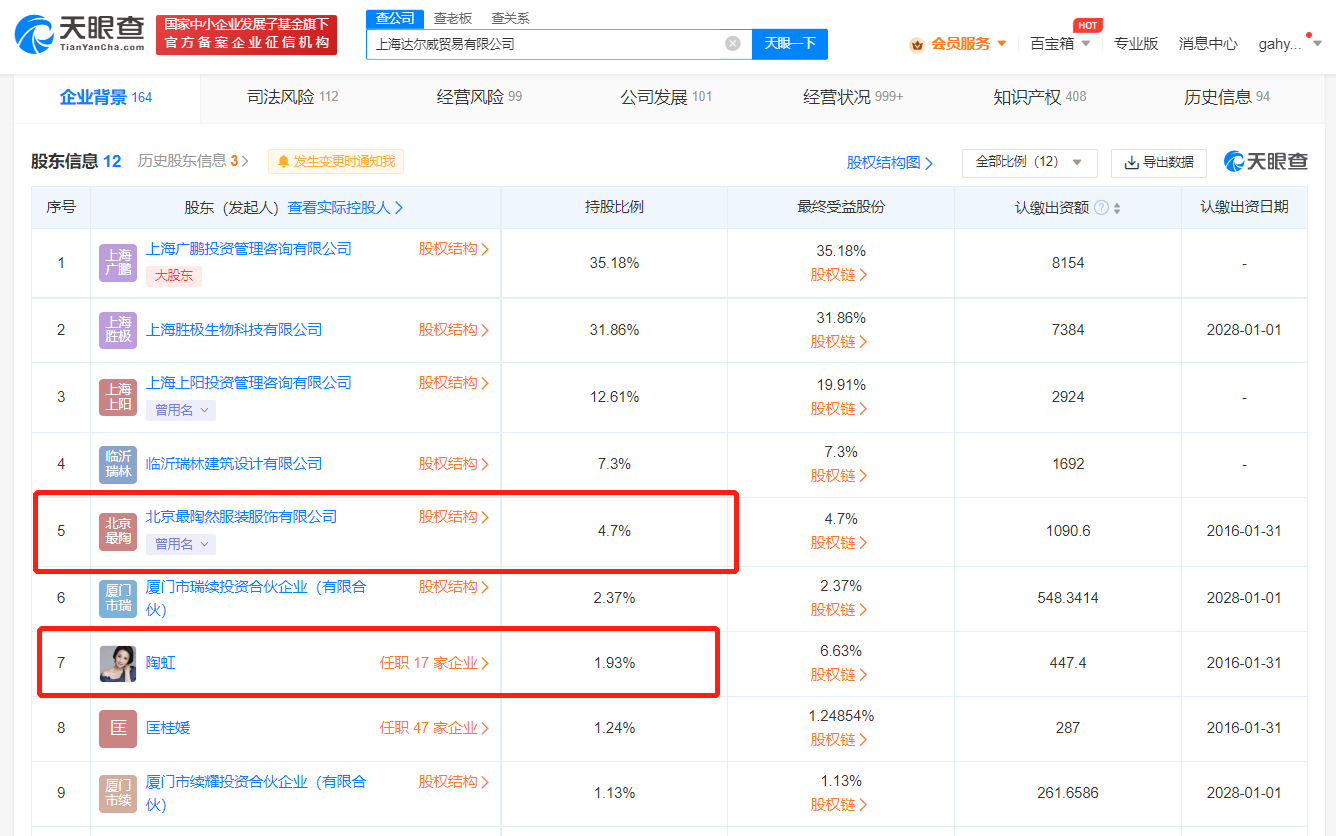Screen dimensions: 1336x836
Task: Expand the 会员服务 dropdown
Action: (1001, 44)
